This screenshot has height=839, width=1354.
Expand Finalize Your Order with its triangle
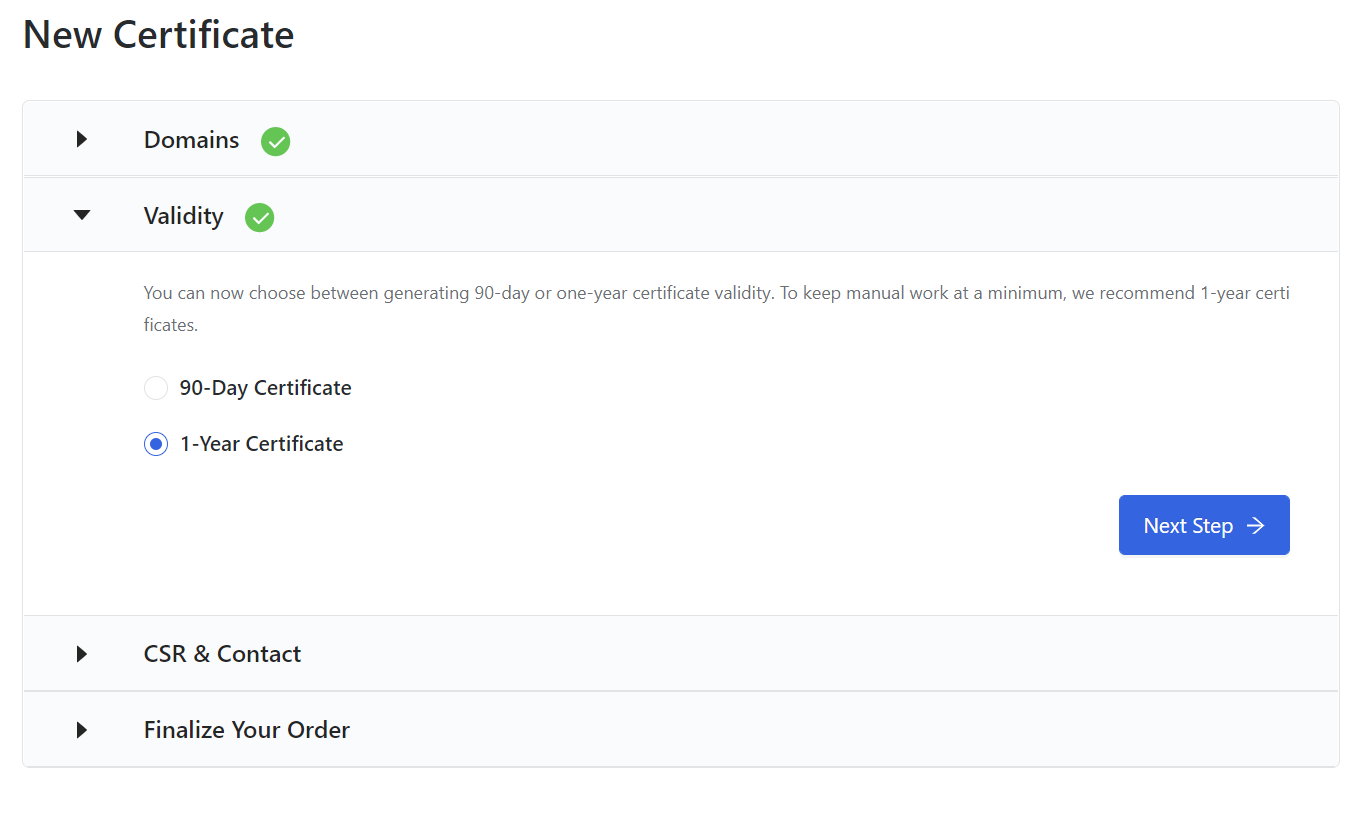tap(82, 730)
